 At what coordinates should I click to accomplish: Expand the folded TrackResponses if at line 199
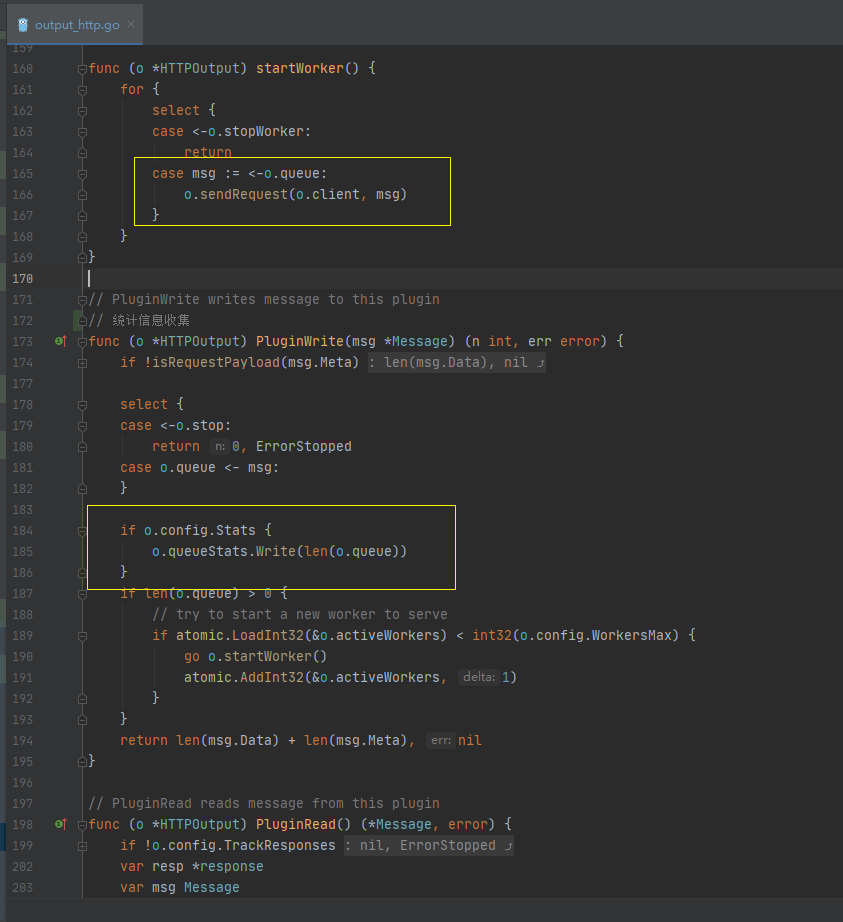(x=82, y=846)
